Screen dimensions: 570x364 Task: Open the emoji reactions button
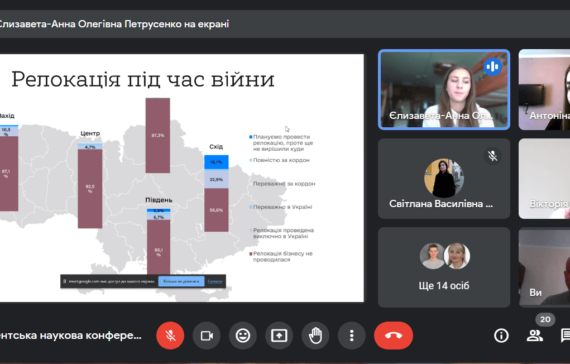(x=243, y=335)
